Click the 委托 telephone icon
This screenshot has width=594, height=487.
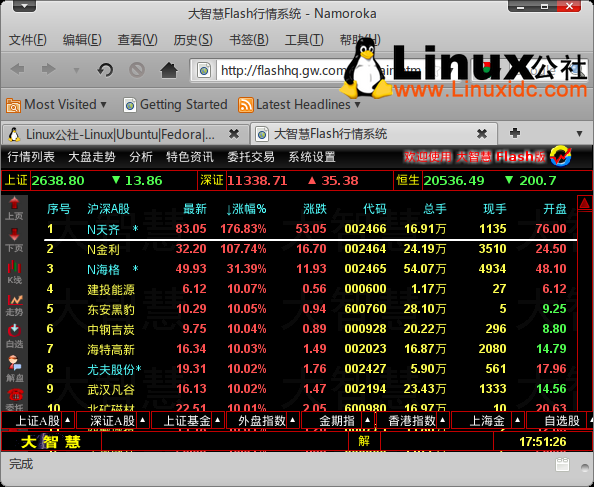[x=14, y=400]
